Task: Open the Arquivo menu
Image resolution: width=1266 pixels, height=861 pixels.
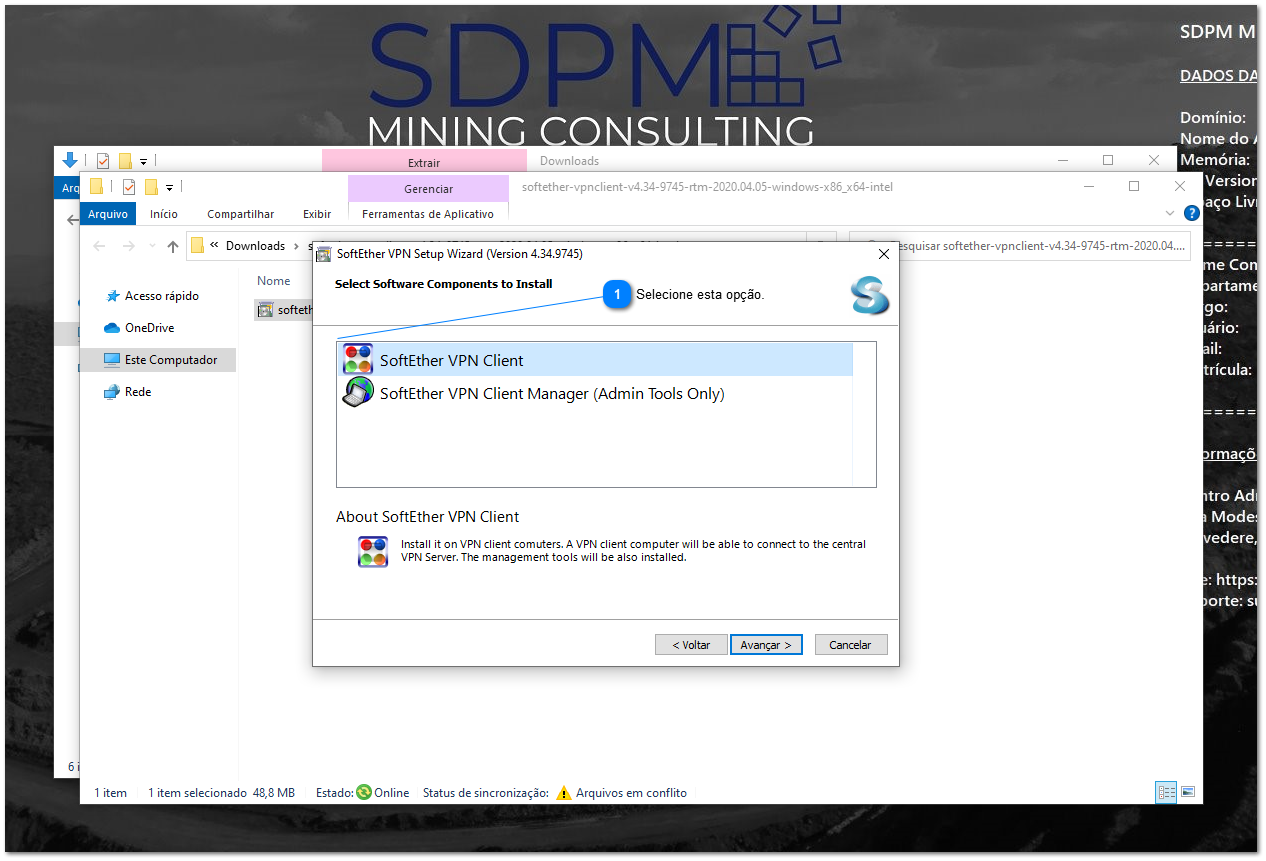Action: (x=108, y=214)
